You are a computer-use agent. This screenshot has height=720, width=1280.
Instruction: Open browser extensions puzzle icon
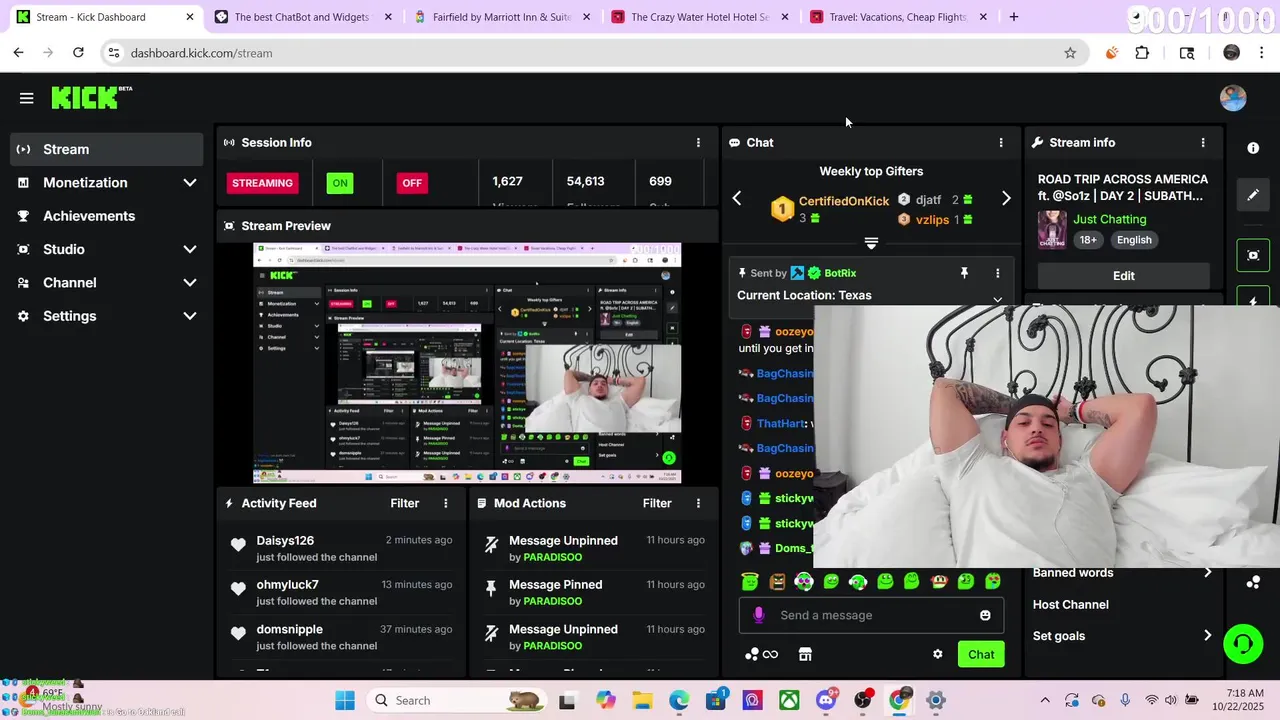1142,53
